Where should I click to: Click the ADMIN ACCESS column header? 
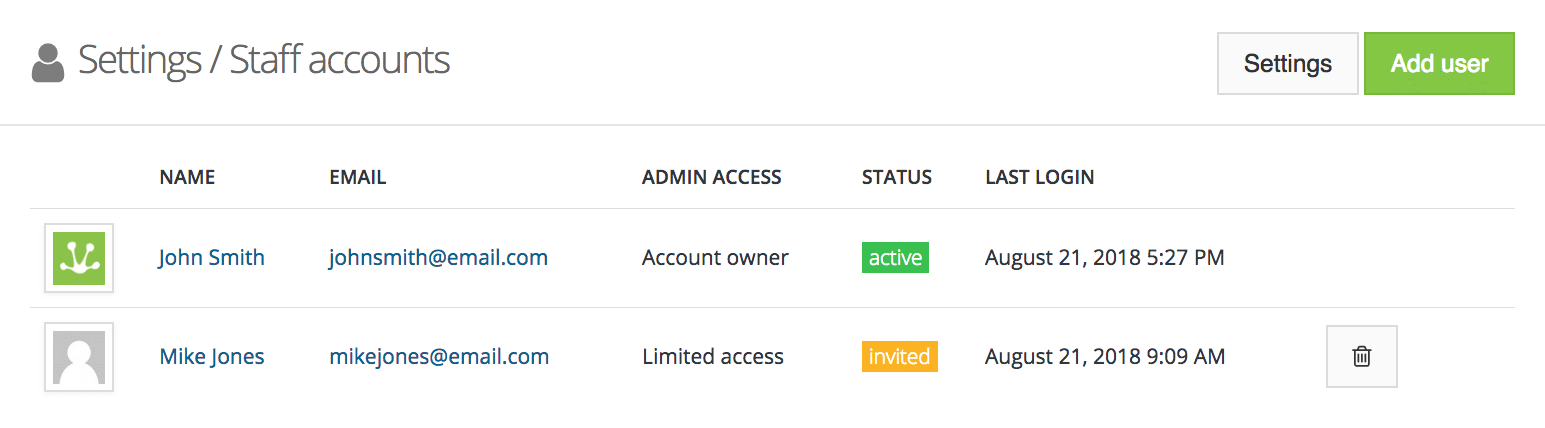(x=711, y=178)
